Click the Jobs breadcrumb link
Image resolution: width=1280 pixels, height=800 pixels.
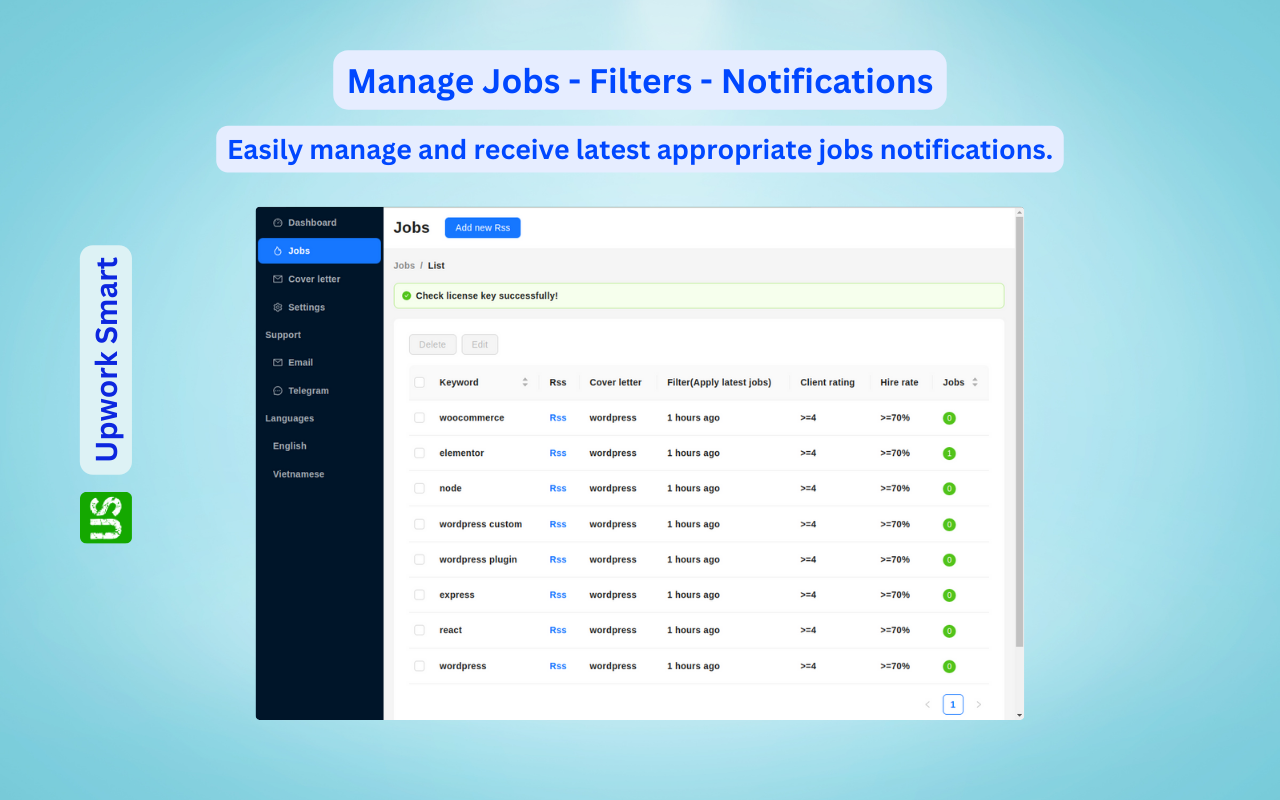coord(404,266)
